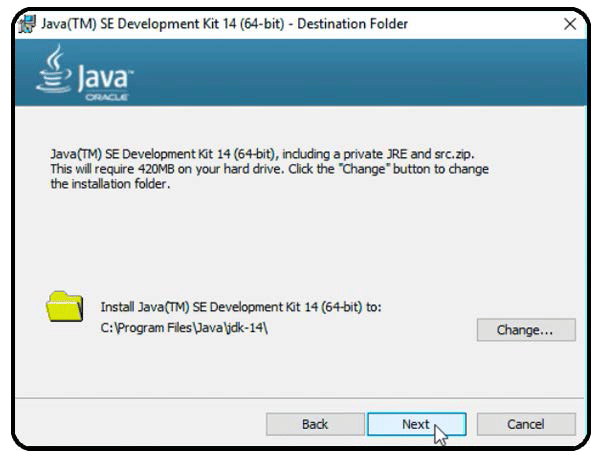Click the Java wordmark in the banner
Viewport: 592px width, 456px height.
[105, 78]
